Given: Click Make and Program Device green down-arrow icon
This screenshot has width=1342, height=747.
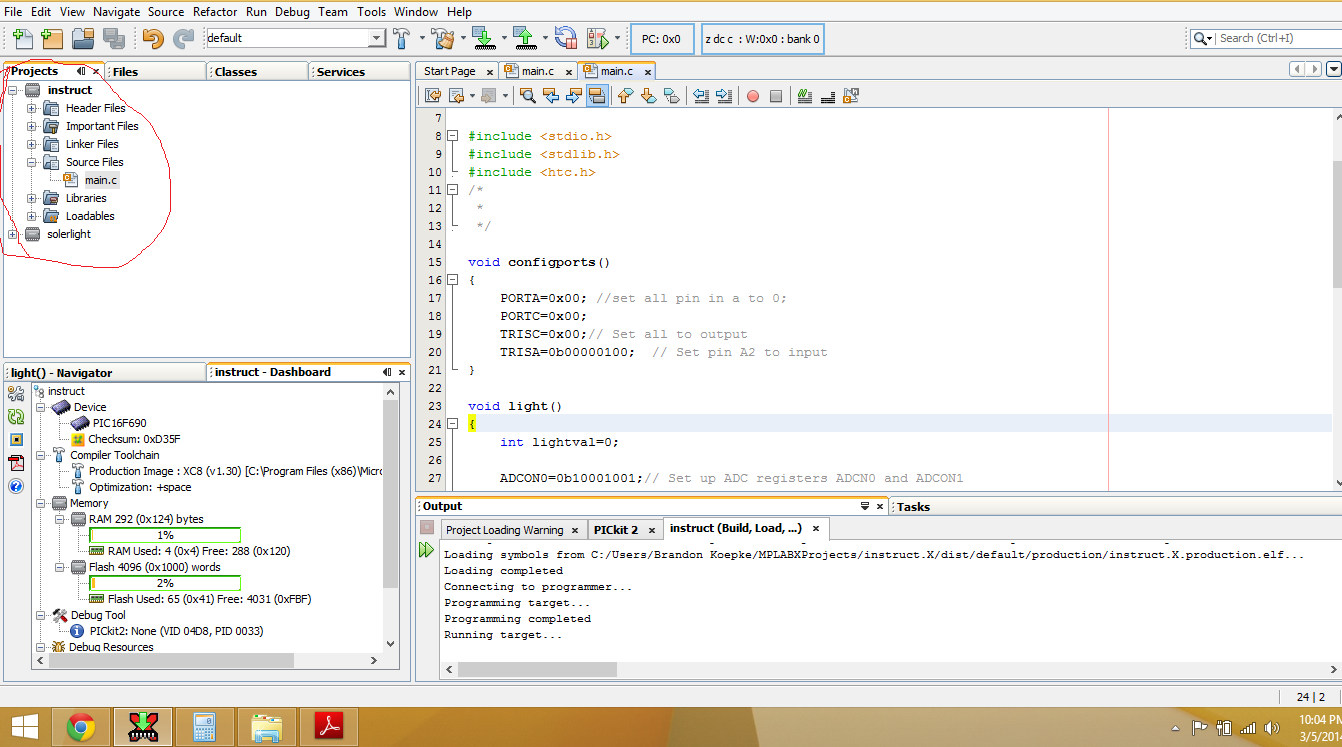Looking at the screenshot, I should pyautogui.click(x=482, y=39).
